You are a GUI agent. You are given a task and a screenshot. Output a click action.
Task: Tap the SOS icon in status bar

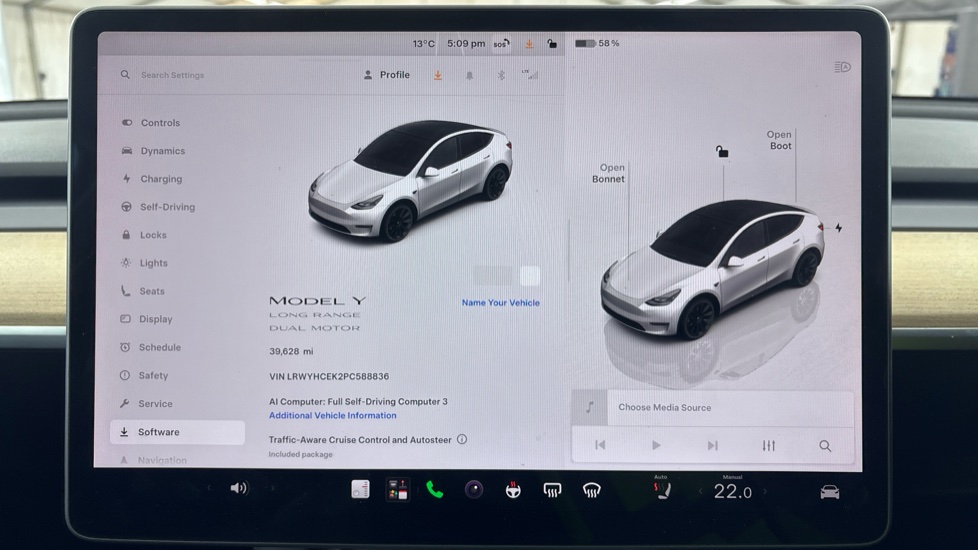point(501,44)
